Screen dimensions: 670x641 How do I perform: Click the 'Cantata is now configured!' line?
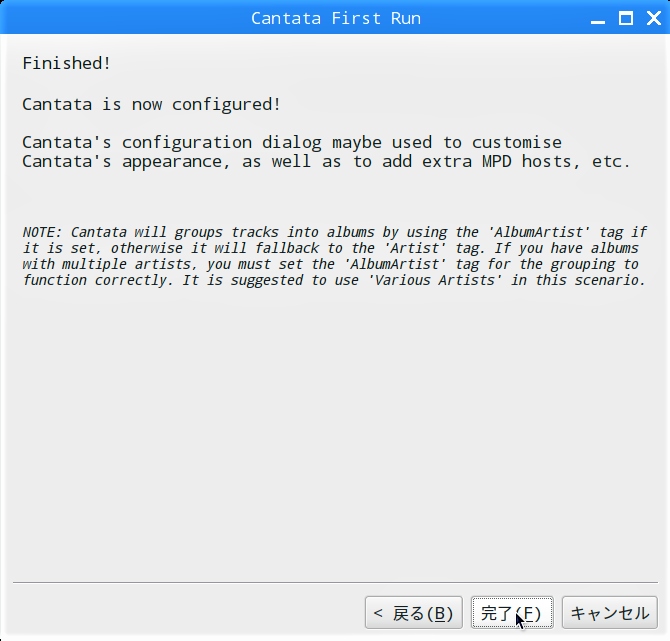[151, 104]
